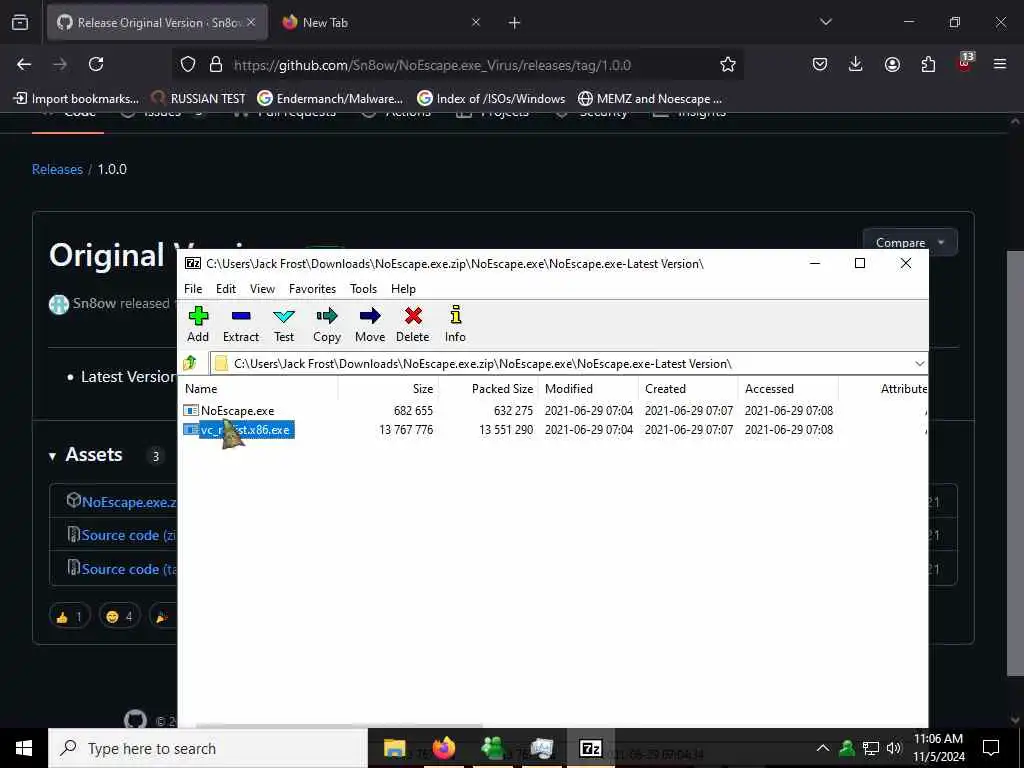Click the volume speaker tray icon
1024x768 pixels.
pos(894,748)
